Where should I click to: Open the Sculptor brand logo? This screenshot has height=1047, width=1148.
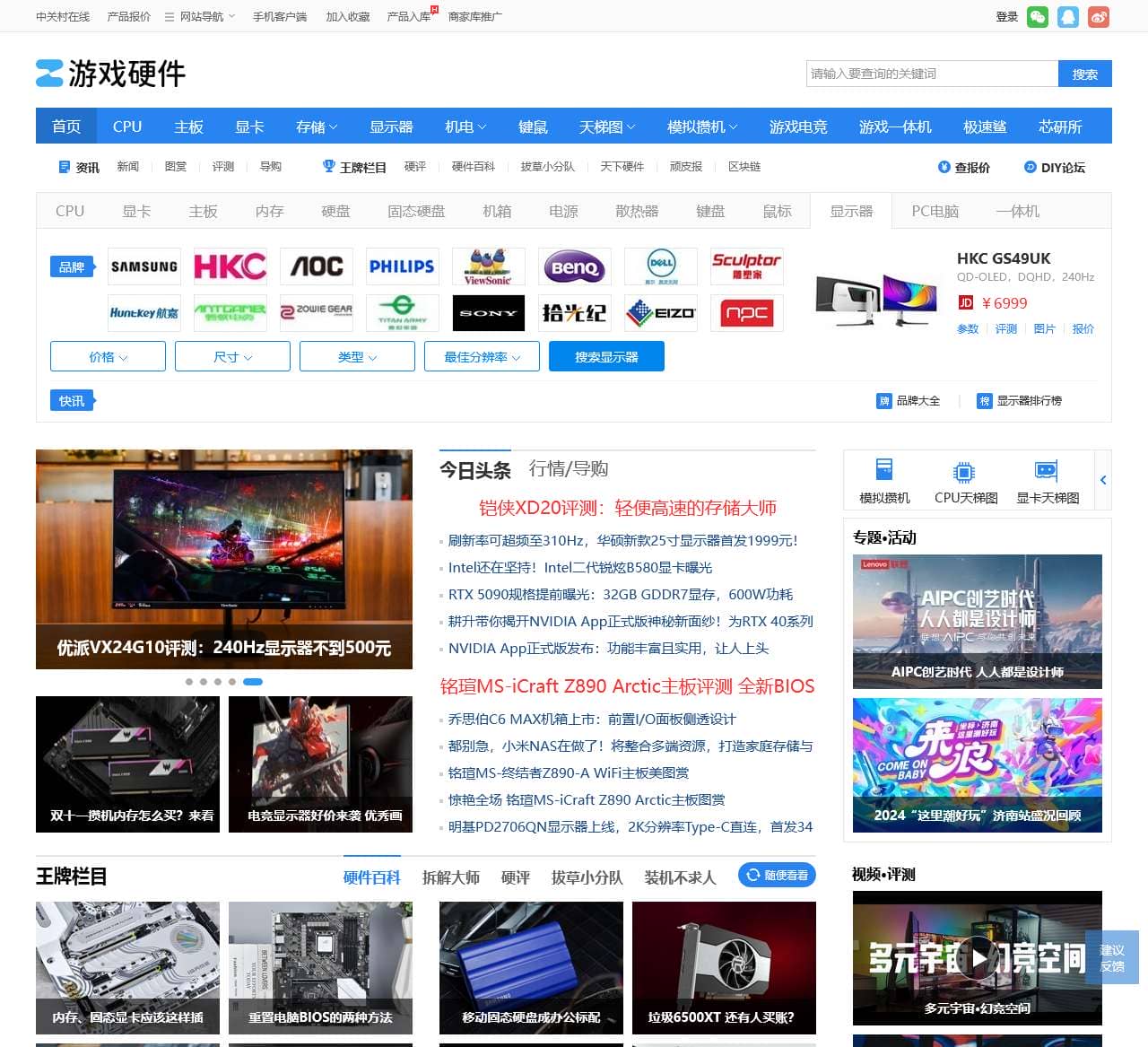(x=747, y=266)
